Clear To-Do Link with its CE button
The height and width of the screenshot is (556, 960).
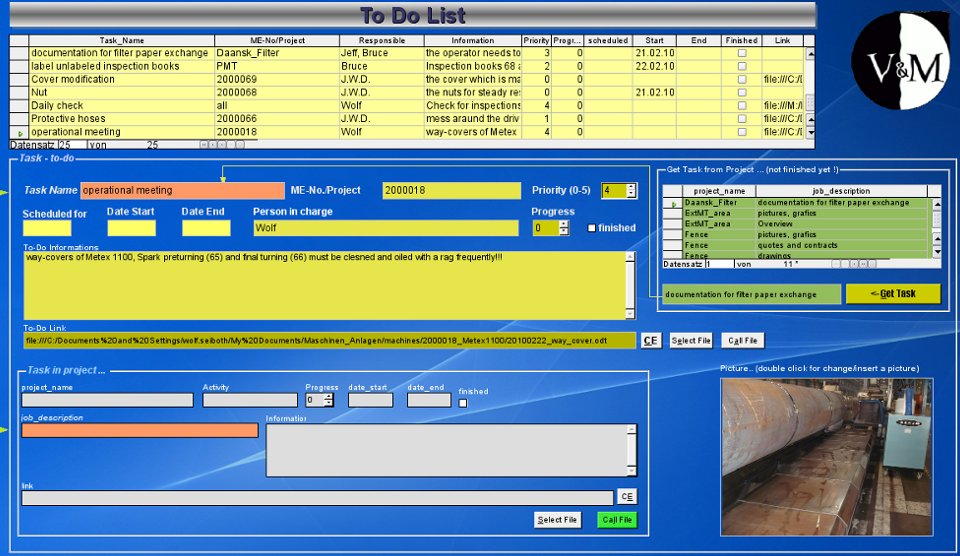650,340
